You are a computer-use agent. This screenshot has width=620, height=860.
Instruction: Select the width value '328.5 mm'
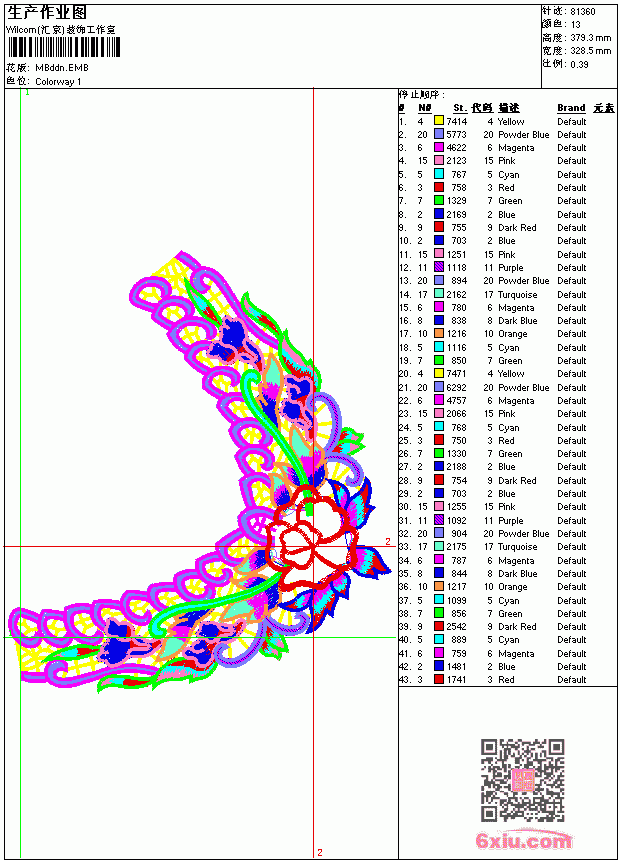(590, 51)
